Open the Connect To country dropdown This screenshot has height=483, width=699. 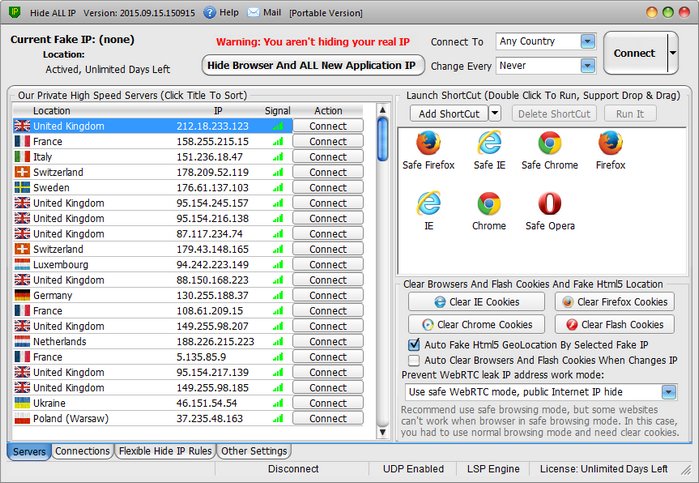click(588, 41)
